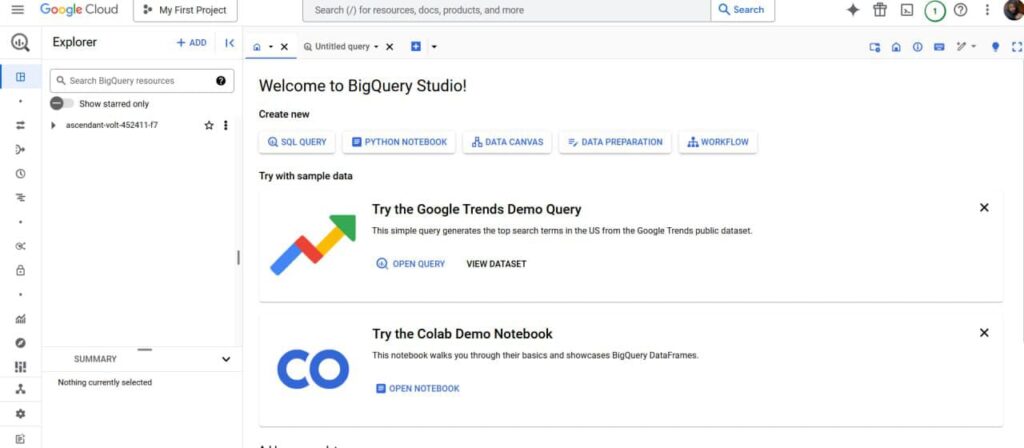Open the chart Monitoring icon in sidebar

pyautogui.click(x=20, y=319)
